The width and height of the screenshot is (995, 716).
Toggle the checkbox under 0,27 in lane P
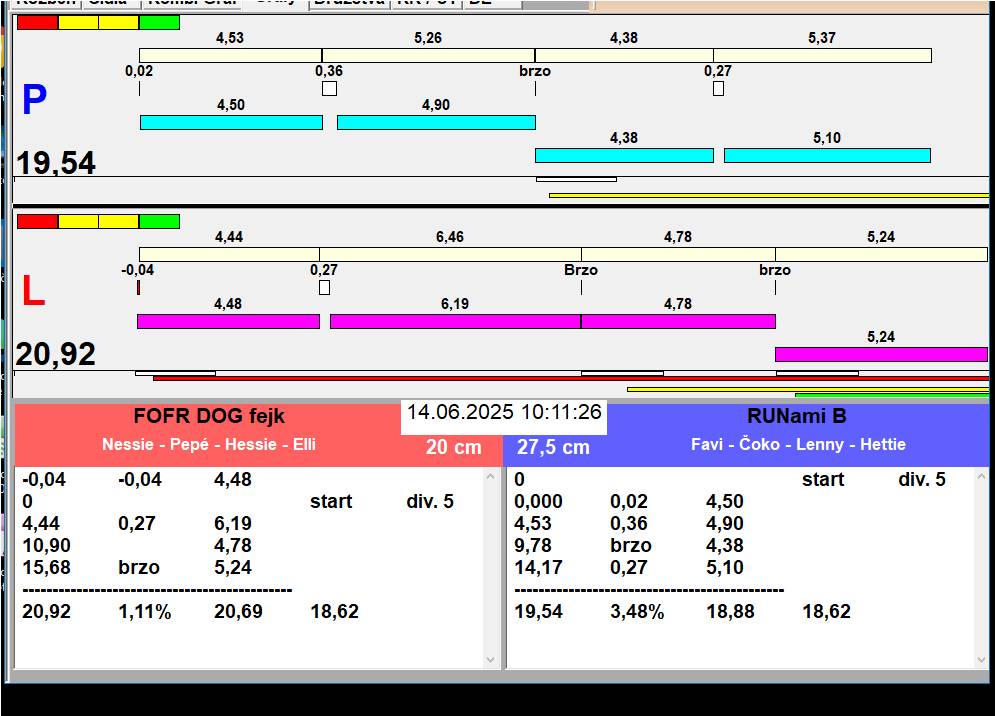pyautogui.click(x=718, y=89)
